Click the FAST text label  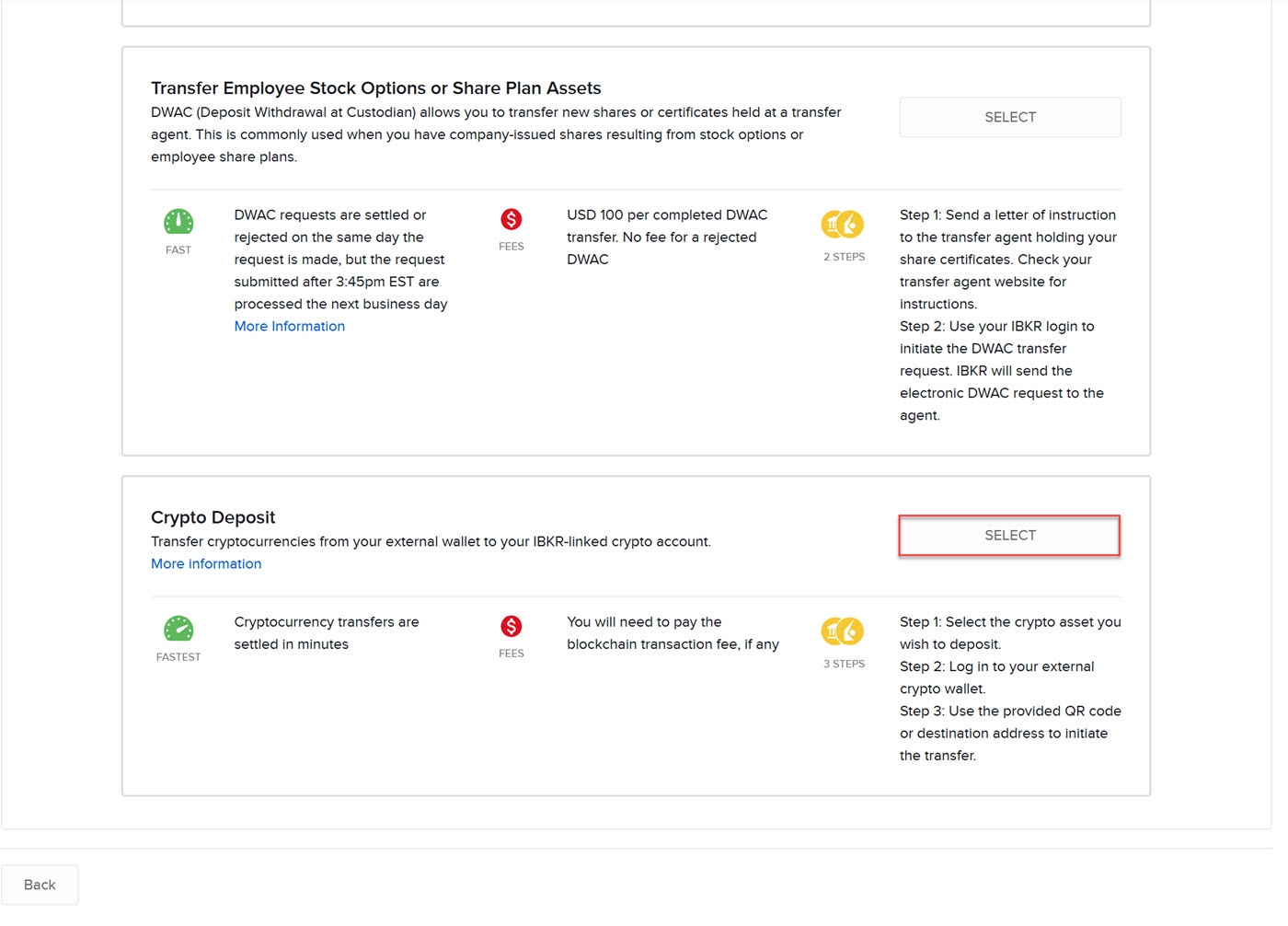pos(178,250)
